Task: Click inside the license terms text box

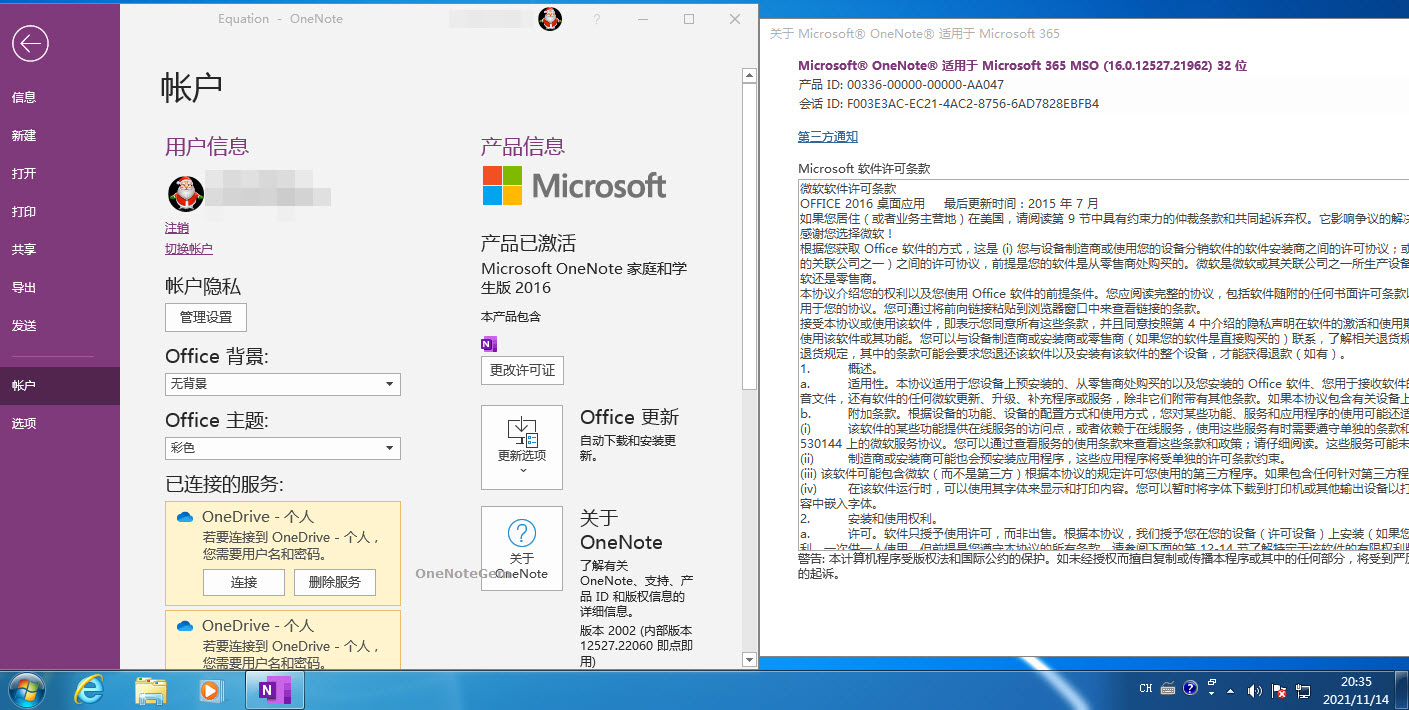Action: pos(1103,364)
